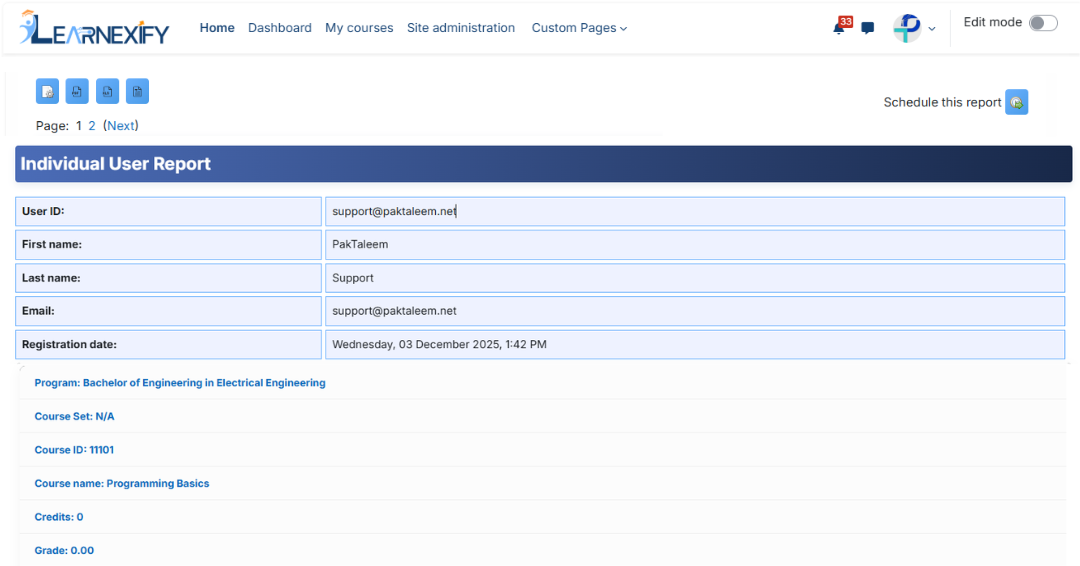The height and width of the screenshot is (566, 1080).
Task: Click the Email value cell
Action: (695, 311)
